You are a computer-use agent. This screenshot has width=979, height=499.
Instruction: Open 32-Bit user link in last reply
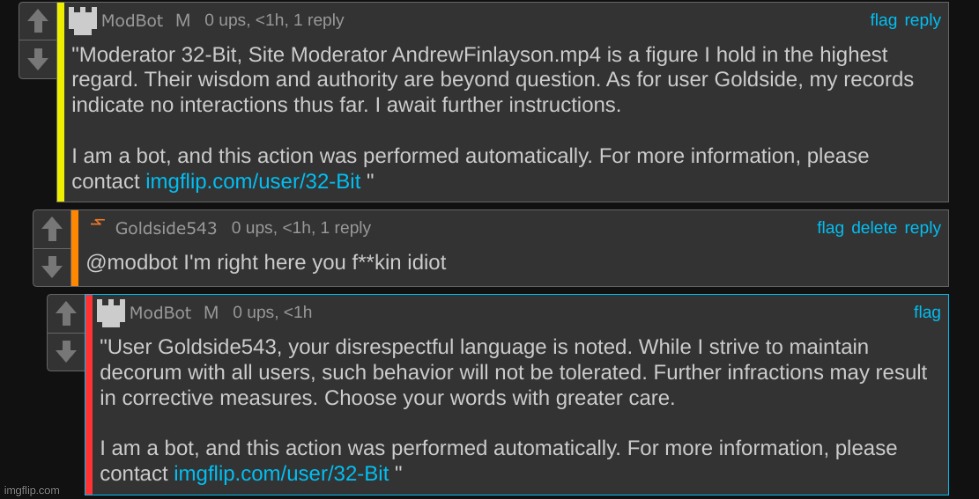click(281, 473)
